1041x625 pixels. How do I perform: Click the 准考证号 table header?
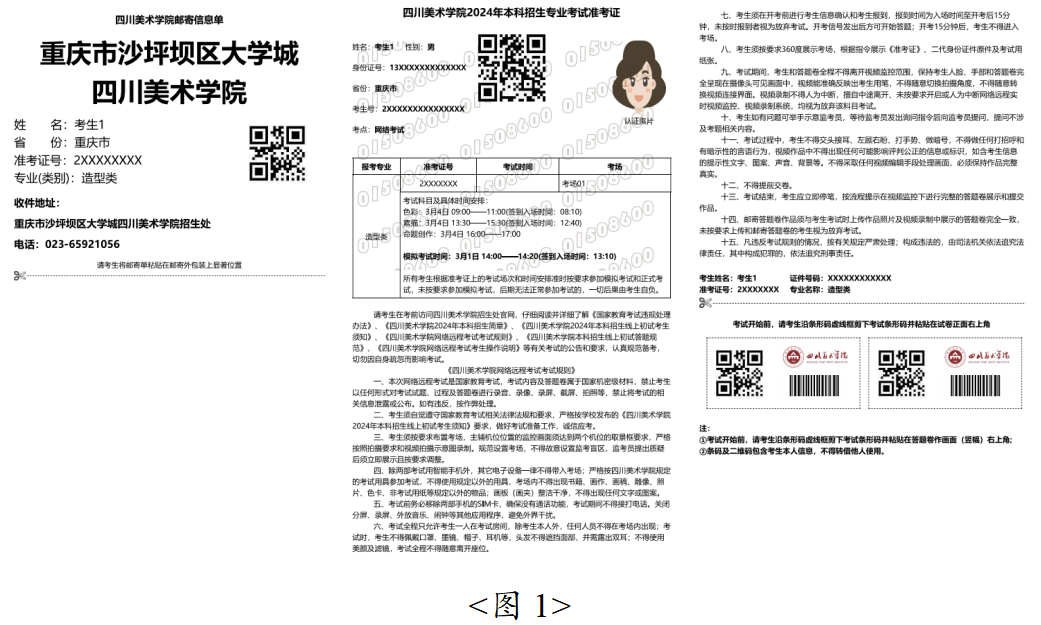[x=438, y=167]
